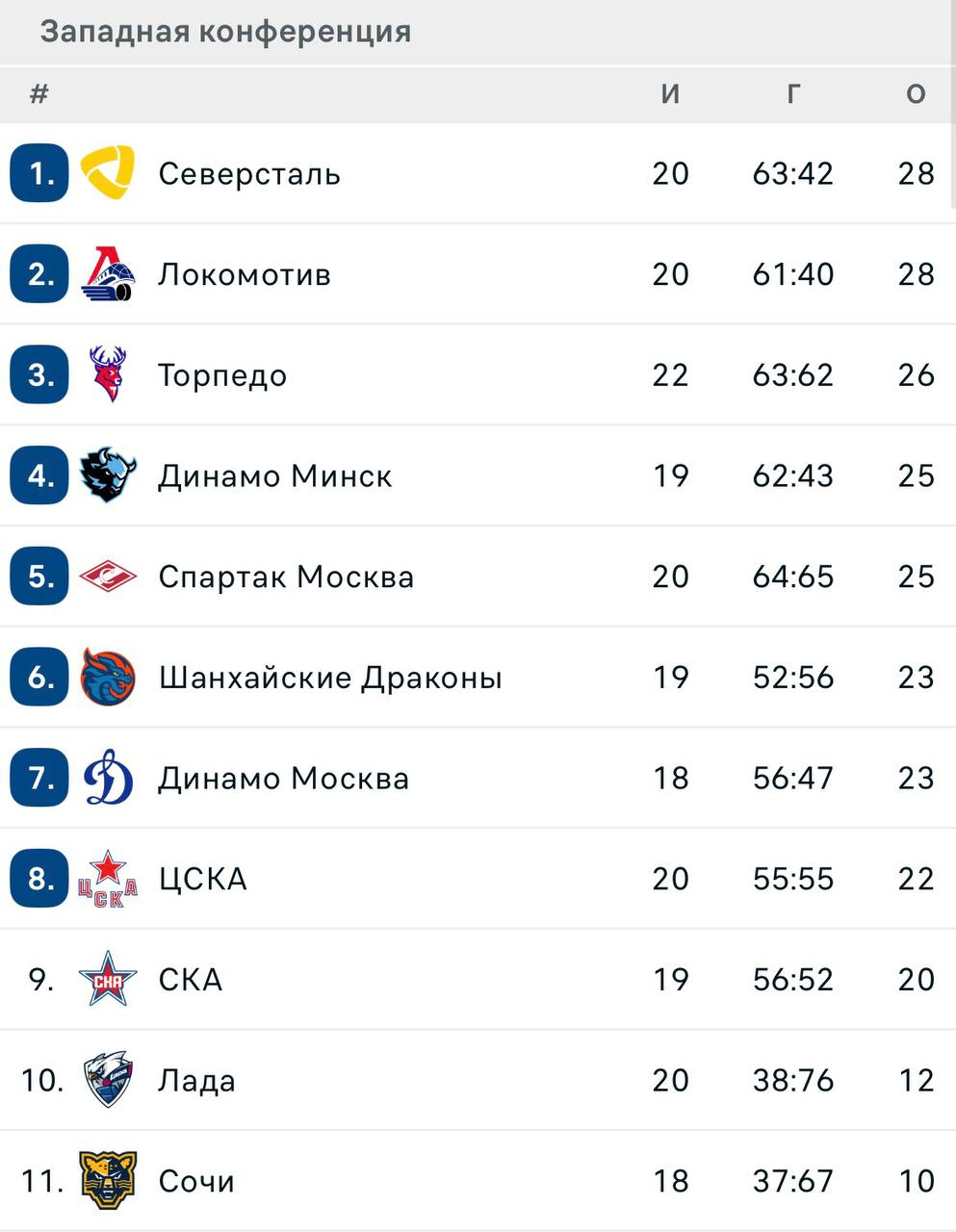956x1232 pixels.
Task: Tap the Лада team logo
Action: coord(107,1080)
